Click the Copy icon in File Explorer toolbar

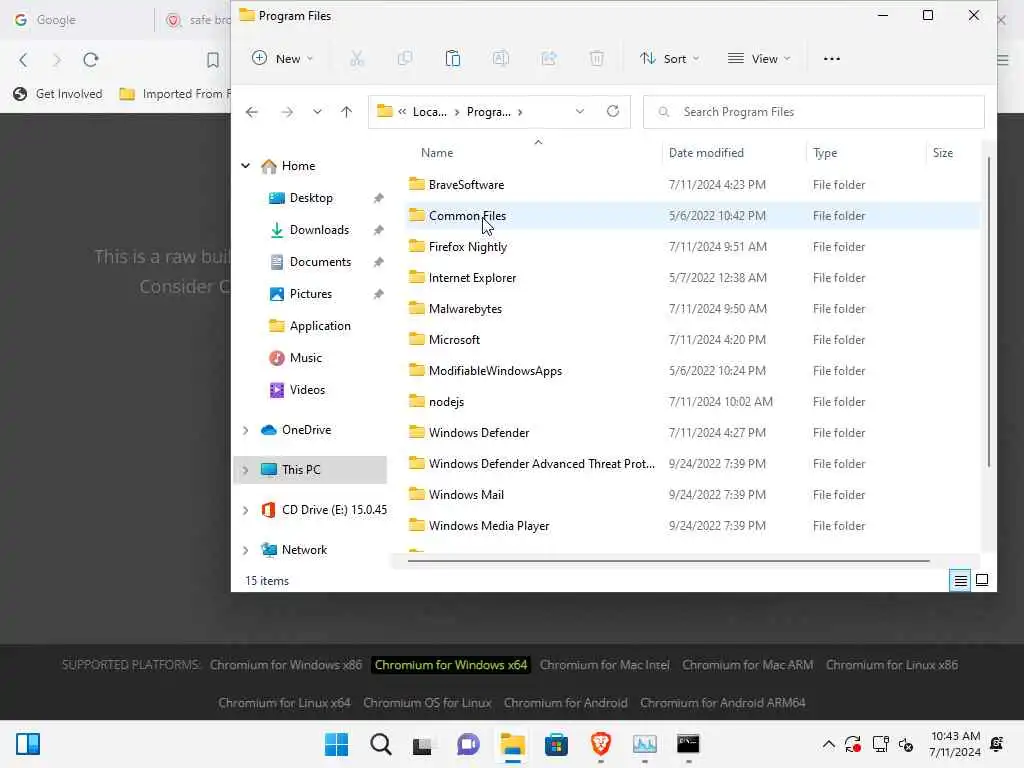(405, 59)
